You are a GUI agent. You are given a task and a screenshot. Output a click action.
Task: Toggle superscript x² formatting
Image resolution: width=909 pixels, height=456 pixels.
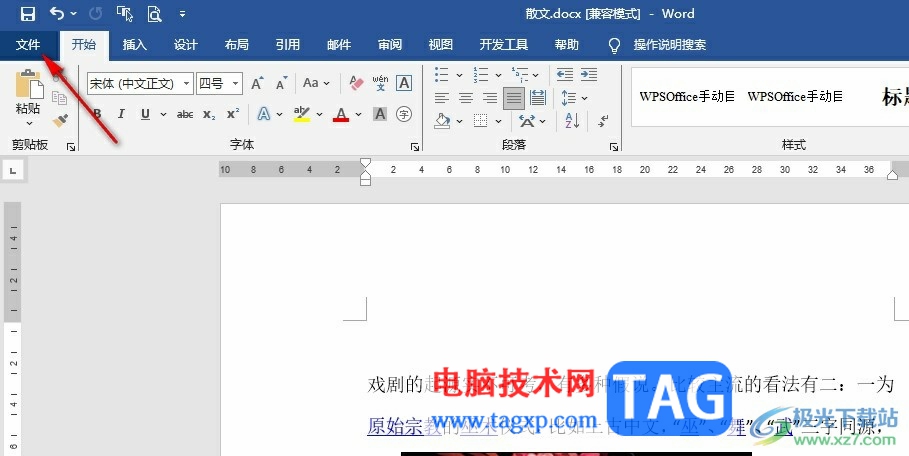click(x=233, y=114)
